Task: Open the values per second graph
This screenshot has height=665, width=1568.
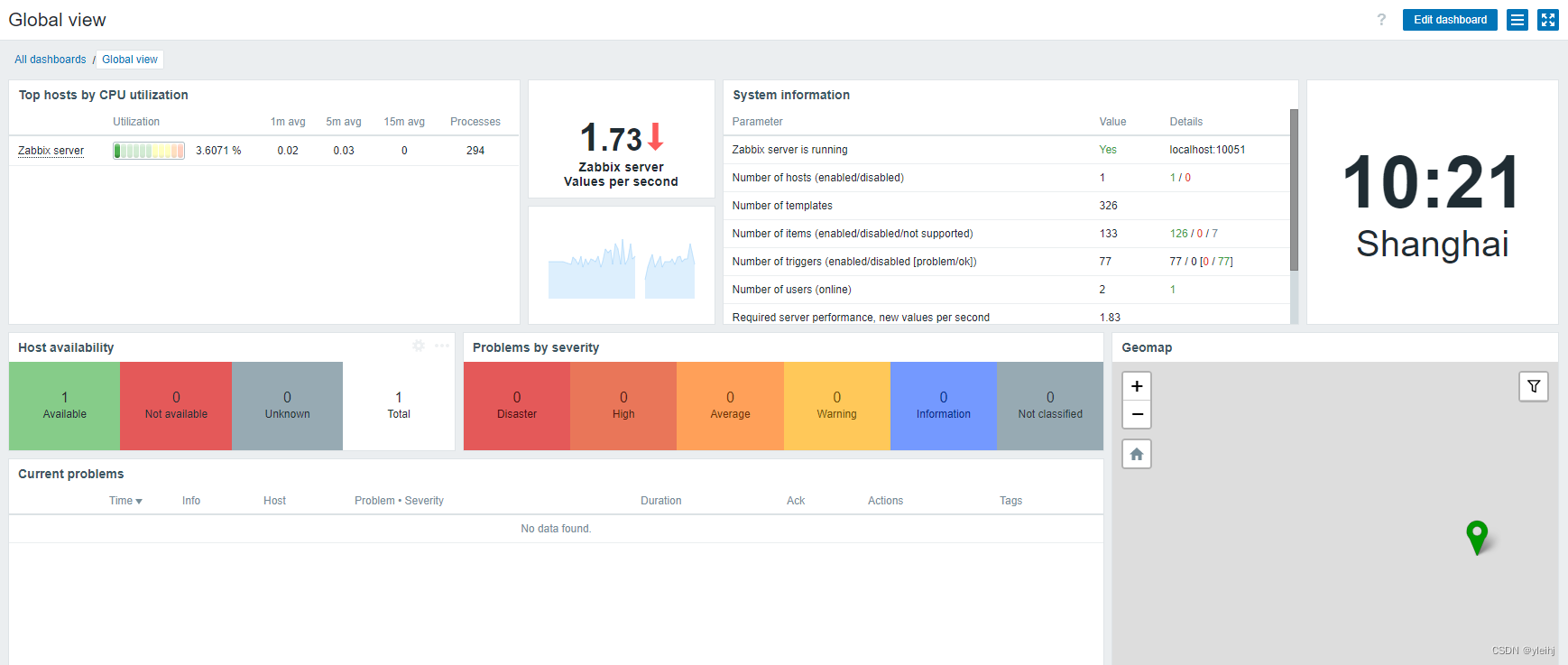Action: 622,265
